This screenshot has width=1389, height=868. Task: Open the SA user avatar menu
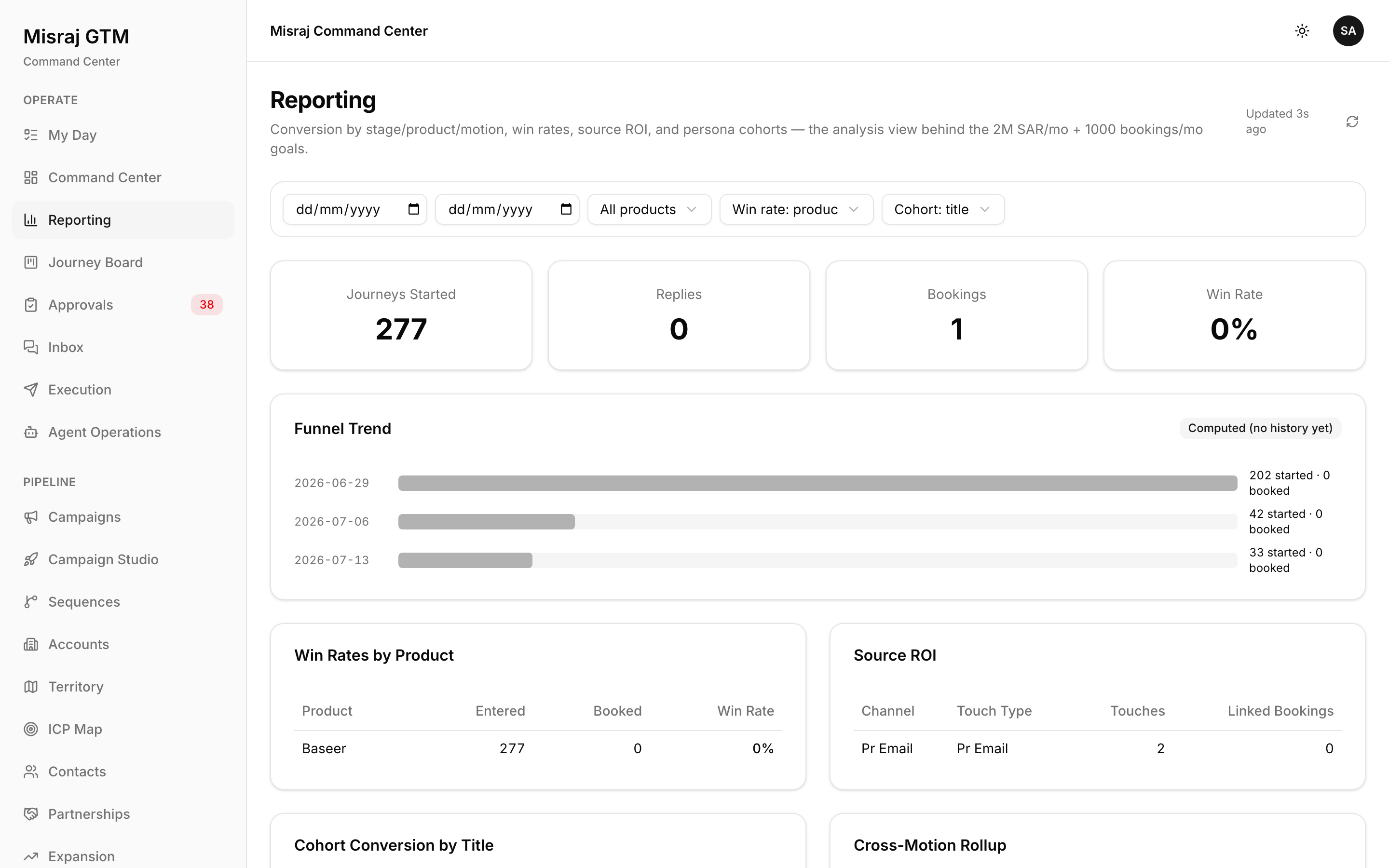coord(1348,31)
